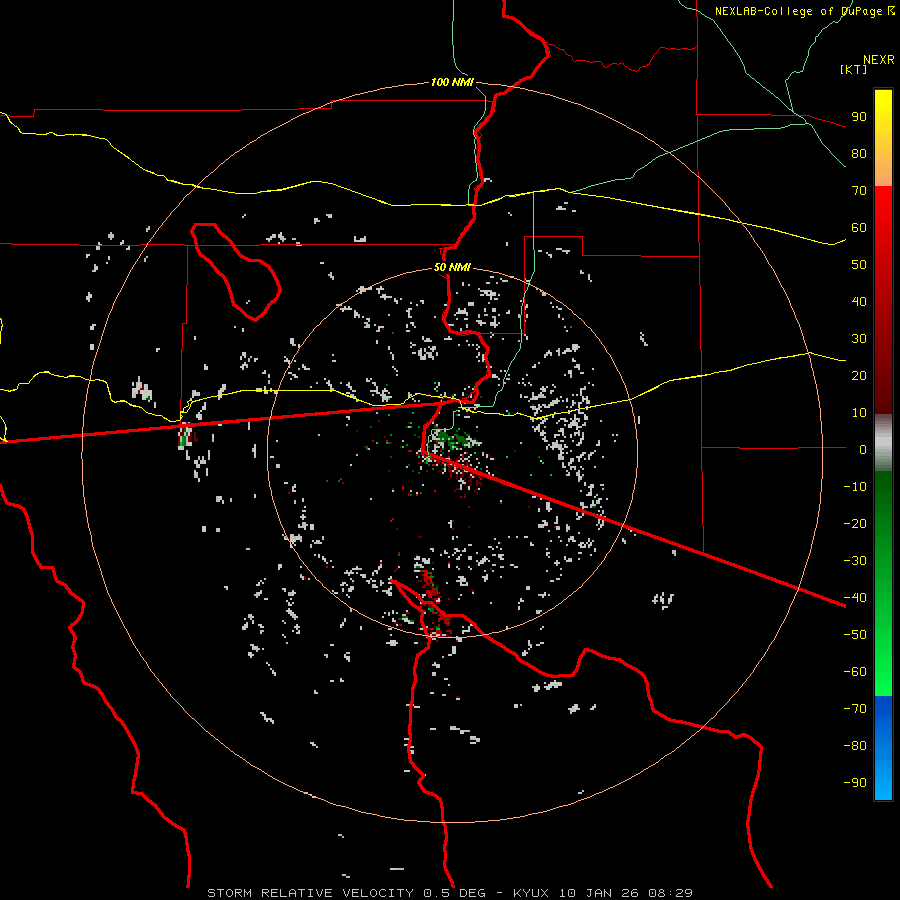Select the 30 knot scale label
900x900 pixels.
click(x=859, y=339)
